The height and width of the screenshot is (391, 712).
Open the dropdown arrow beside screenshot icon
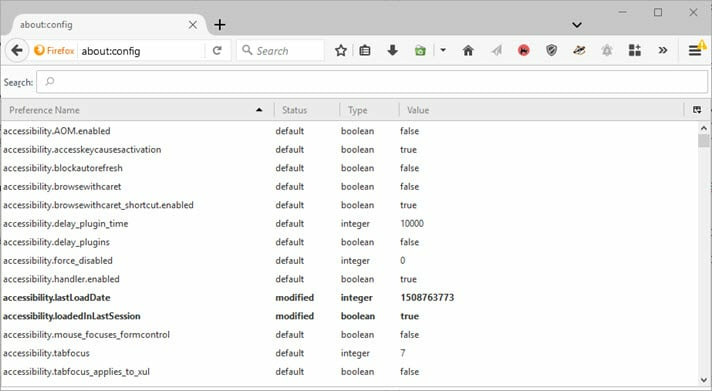pos(443,50)
